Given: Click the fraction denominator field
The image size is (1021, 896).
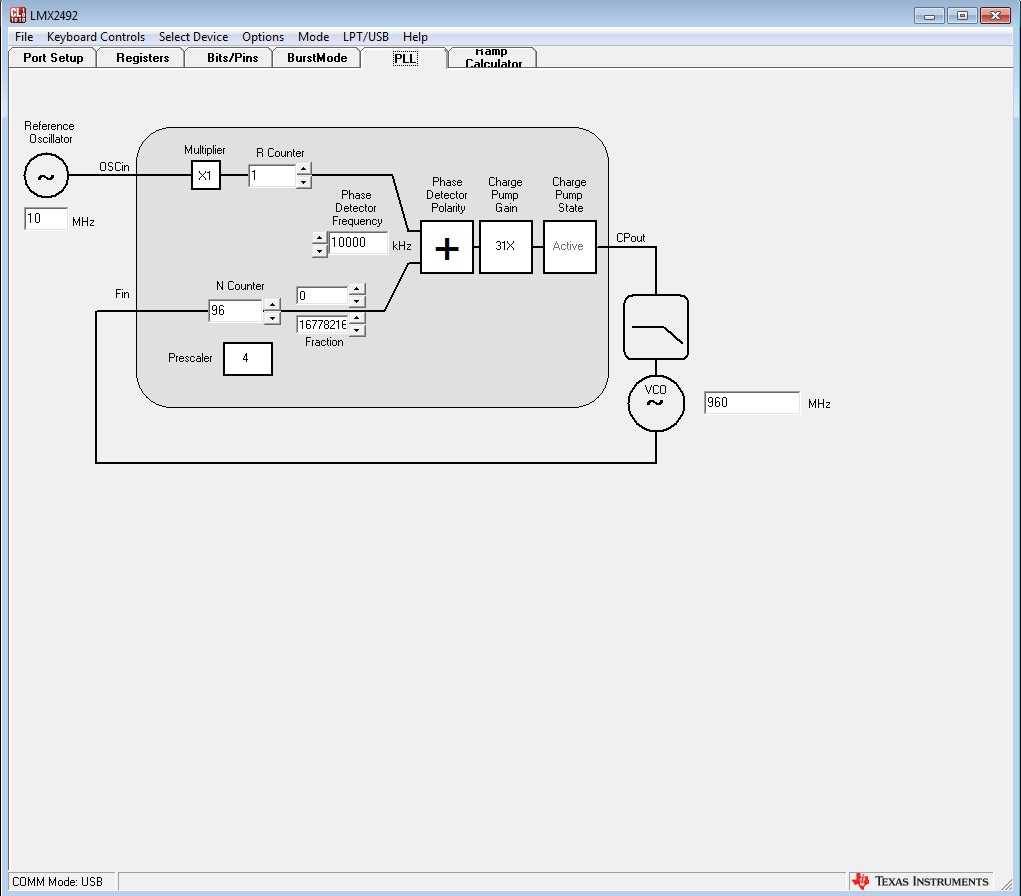Looking at the screenshot, I should coord(322,324).
